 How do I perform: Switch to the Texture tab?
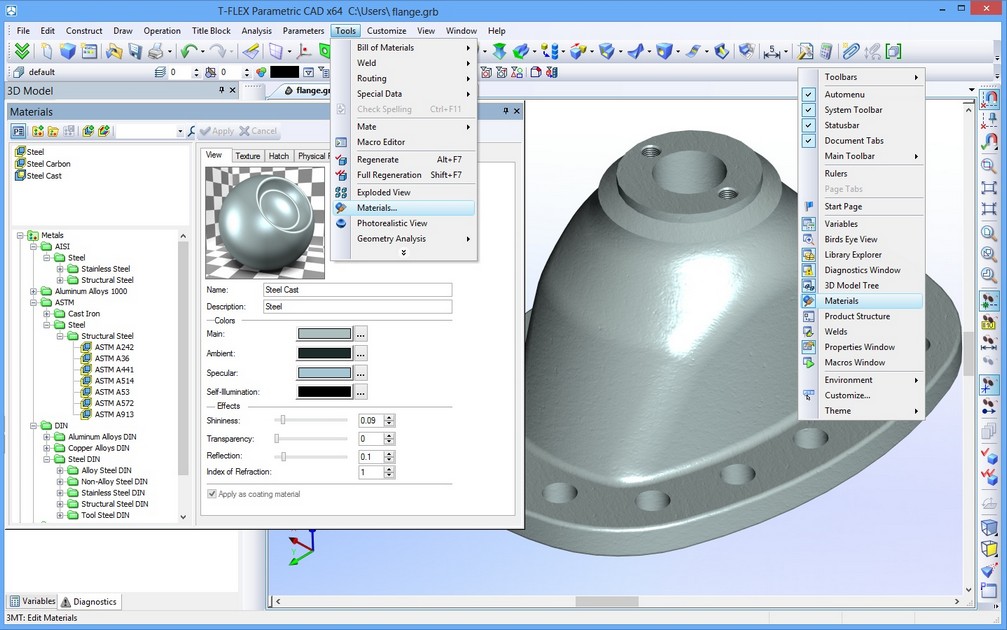[x=247, y=156]
